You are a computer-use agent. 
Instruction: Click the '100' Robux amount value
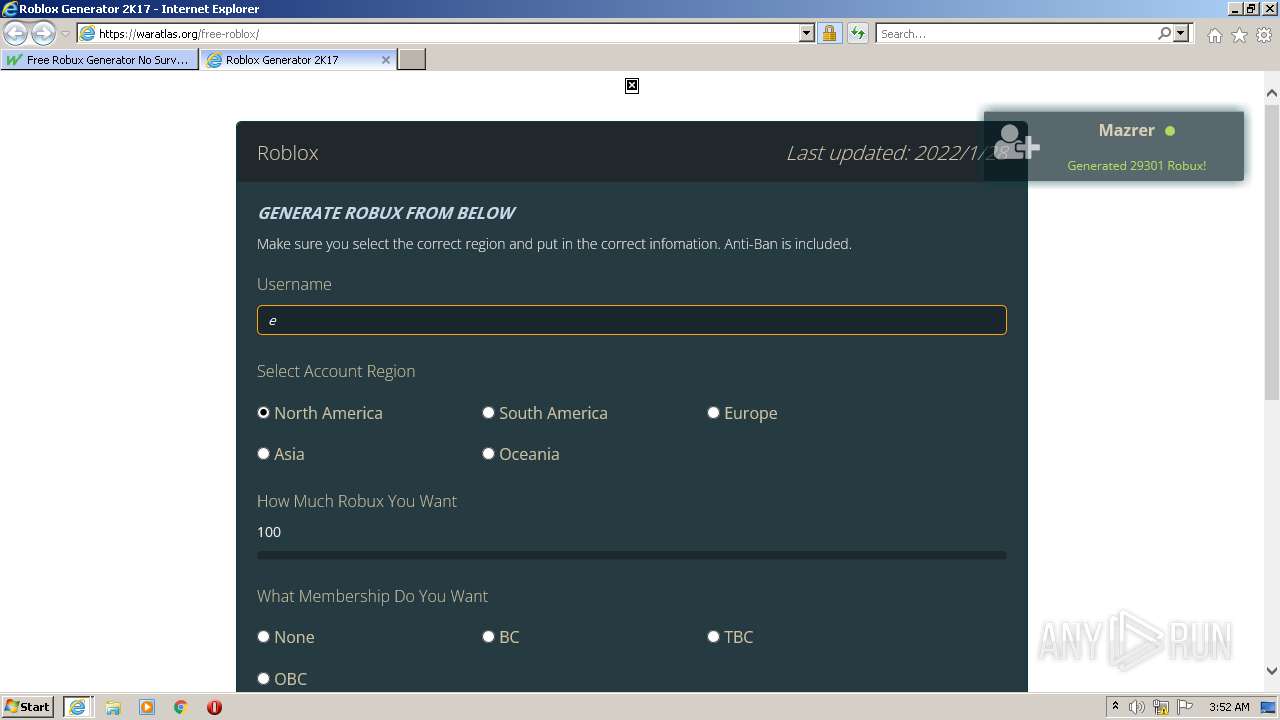(269, 532)
